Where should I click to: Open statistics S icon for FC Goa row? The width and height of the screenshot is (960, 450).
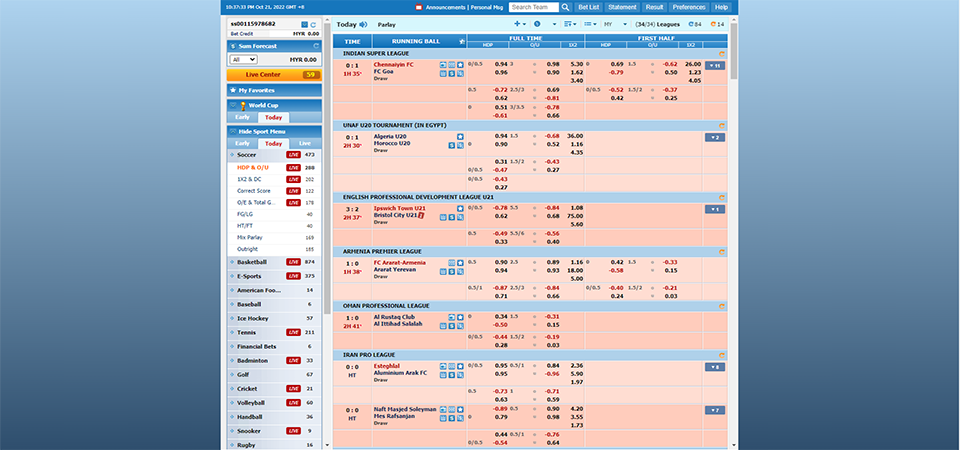[452, 73]
